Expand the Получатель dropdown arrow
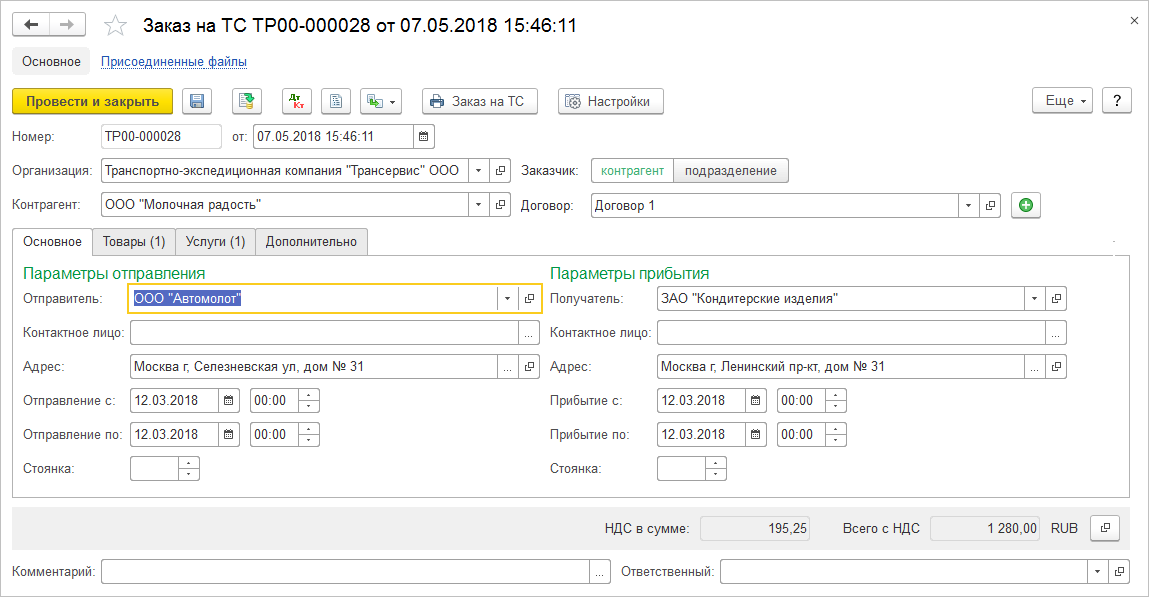The width and height of the screenshot is (1149, 597). click(1034, 298)
